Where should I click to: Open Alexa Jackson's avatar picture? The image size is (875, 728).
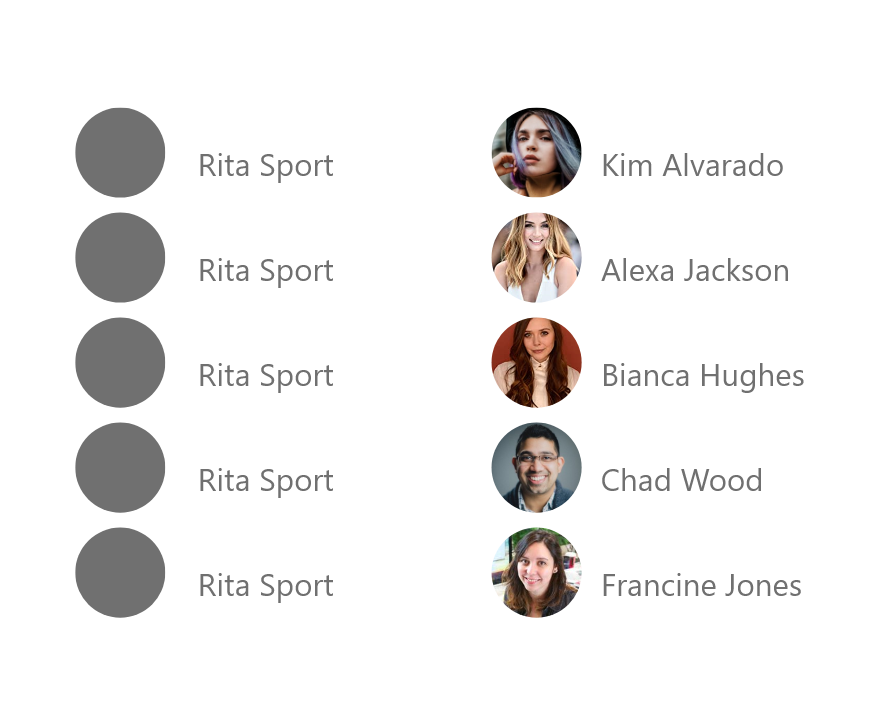(536, 257)
